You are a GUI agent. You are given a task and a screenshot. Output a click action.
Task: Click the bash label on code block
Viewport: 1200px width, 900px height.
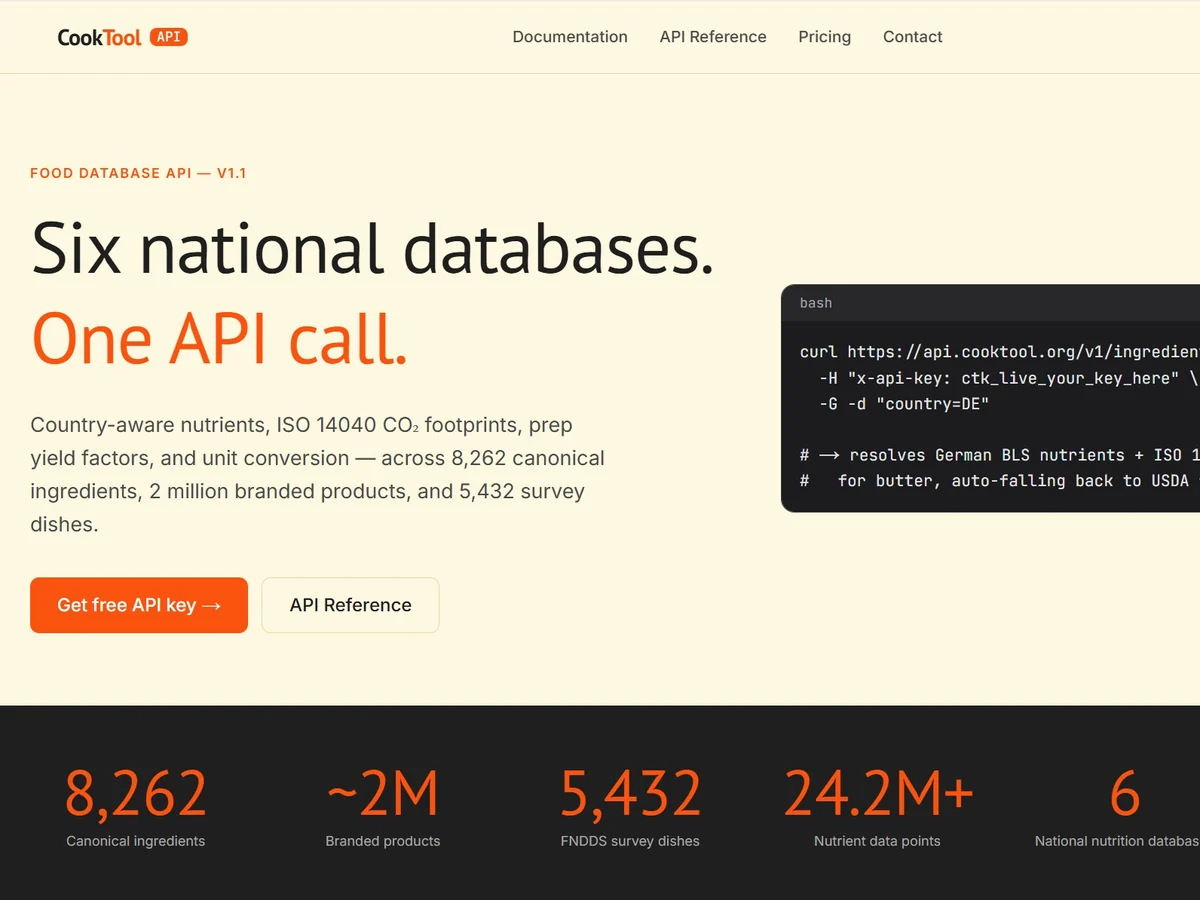pyautogui.click(x=816, y=303)
